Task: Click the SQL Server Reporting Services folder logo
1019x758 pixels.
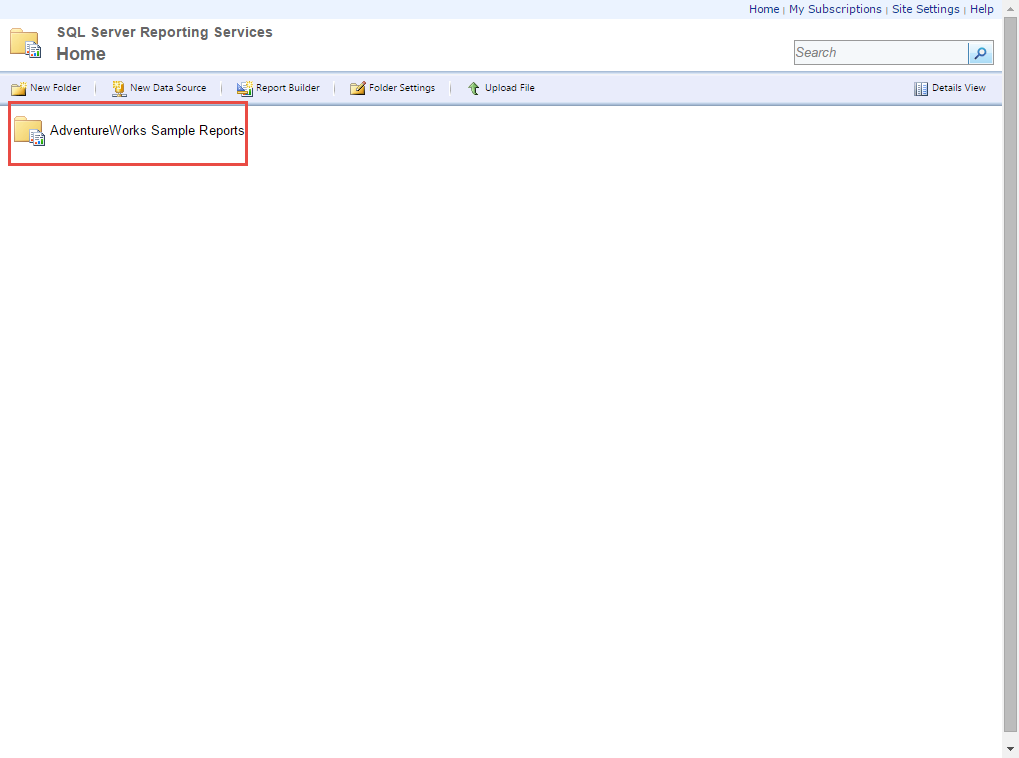Action: pos(24,43)
